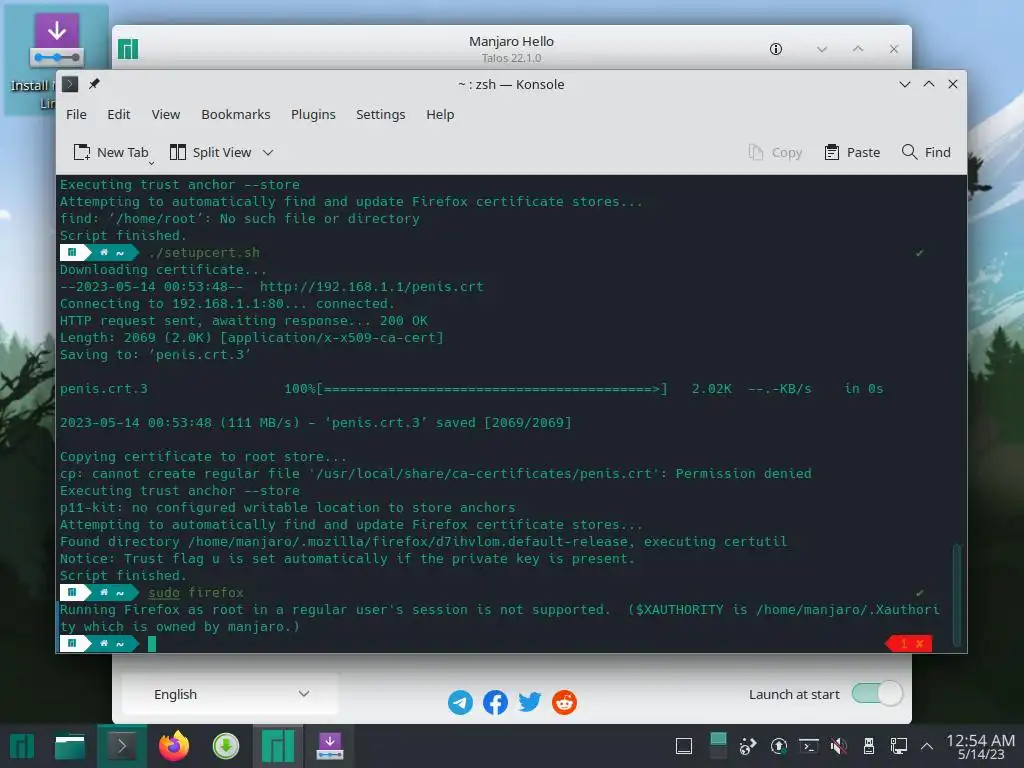Click the Copy toolbar button
Screen dimensions: 1024x768
(775, 152)
